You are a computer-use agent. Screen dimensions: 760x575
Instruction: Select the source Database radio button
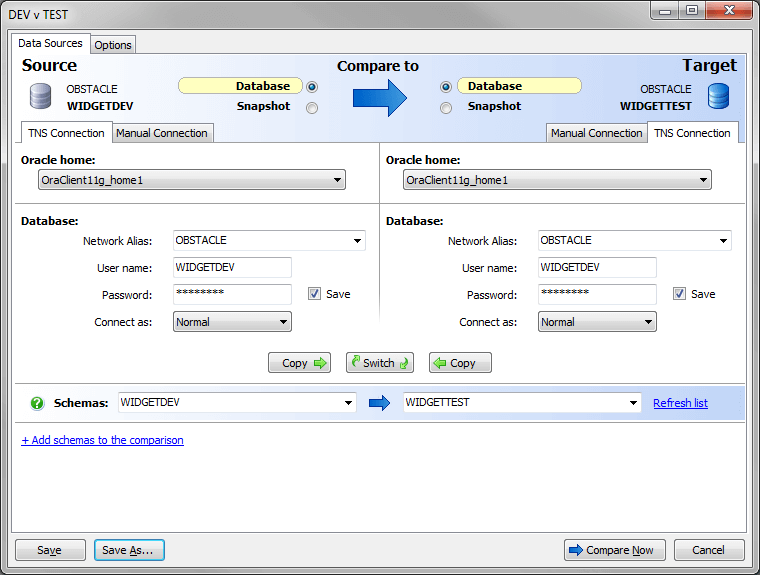tap(312, 87)
